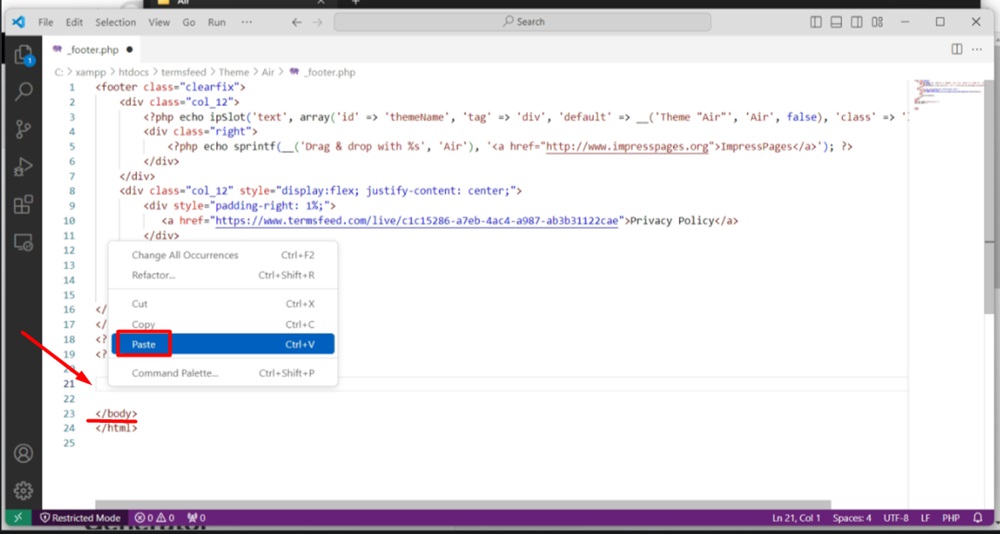Image resolution: width=1000 pixels, height=534 pixels.
Task: Open notifications bell in status bar
Action: point(978,517)
